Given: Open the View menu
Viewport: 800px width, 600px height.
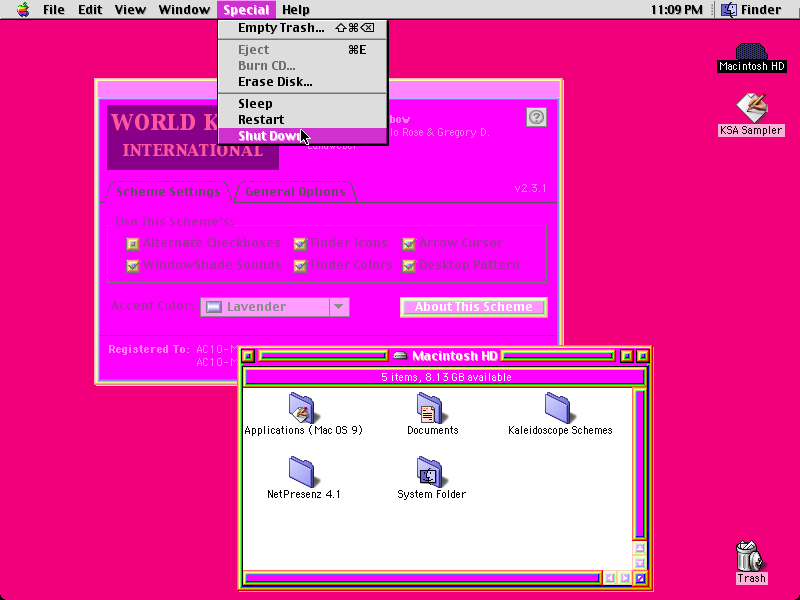Looking at the screenshot, I should pos(130,10).
